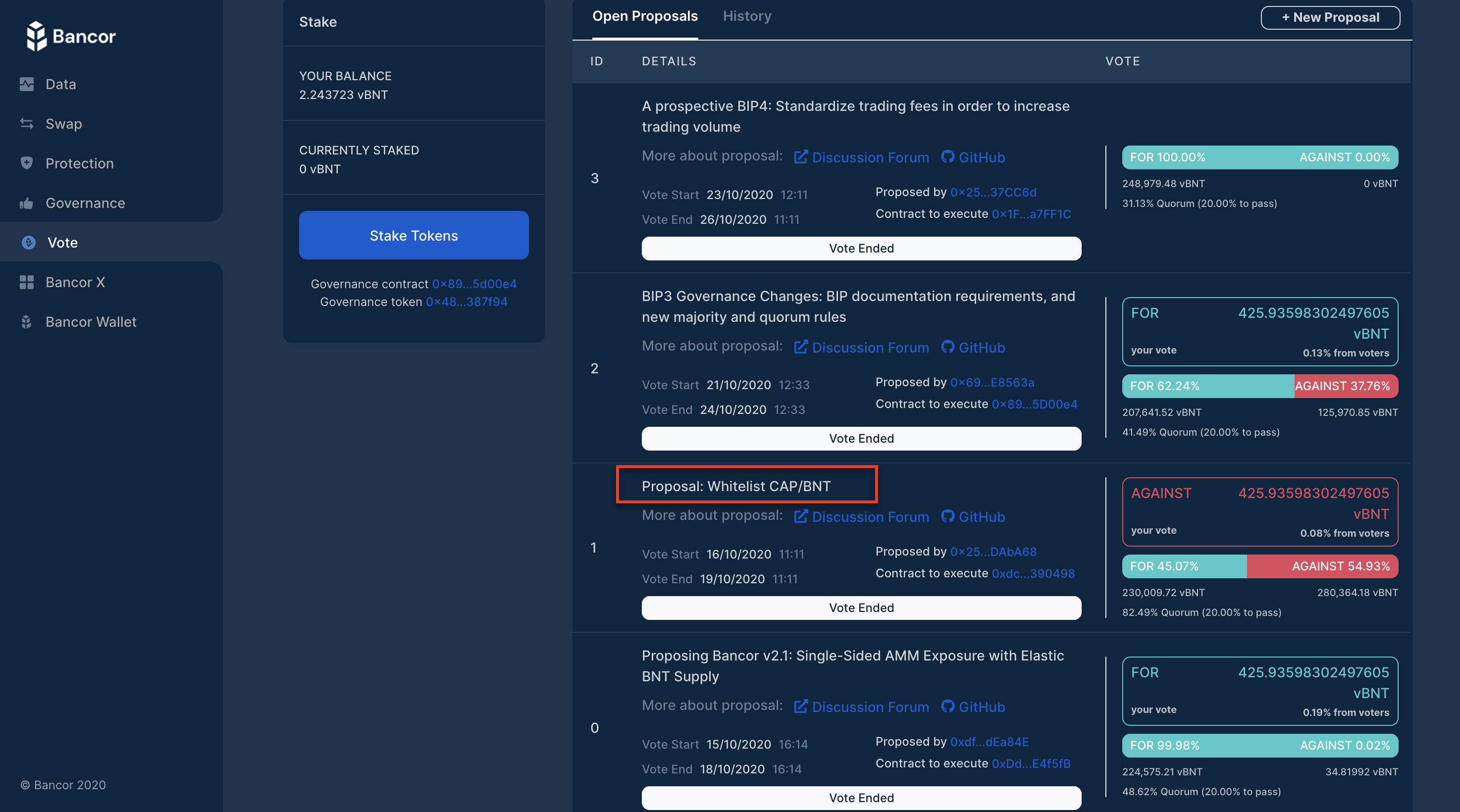Switch to the History tab
1460x812 pixels.
click(747, 16)
